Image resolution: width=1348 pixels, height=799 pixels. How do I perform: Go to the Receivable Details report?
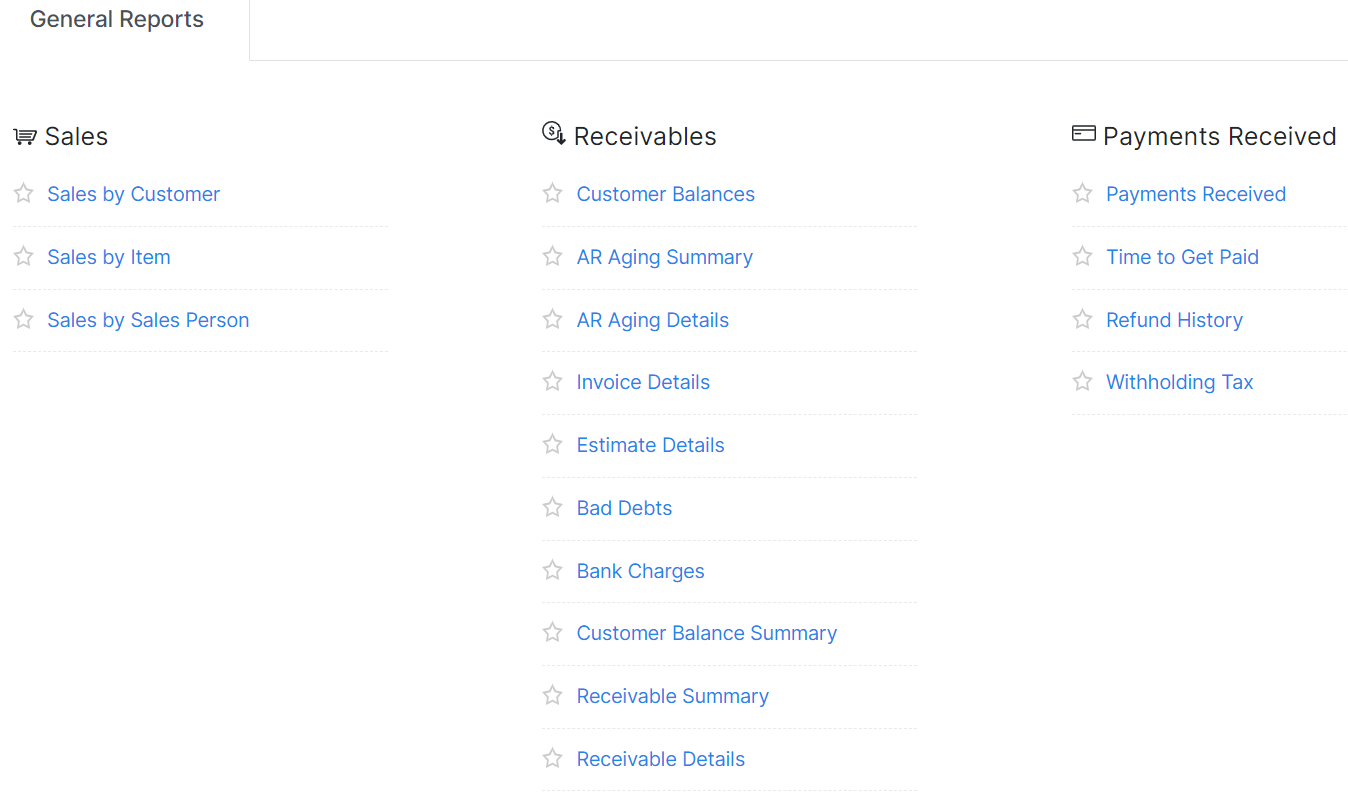(x=661, y=759)
